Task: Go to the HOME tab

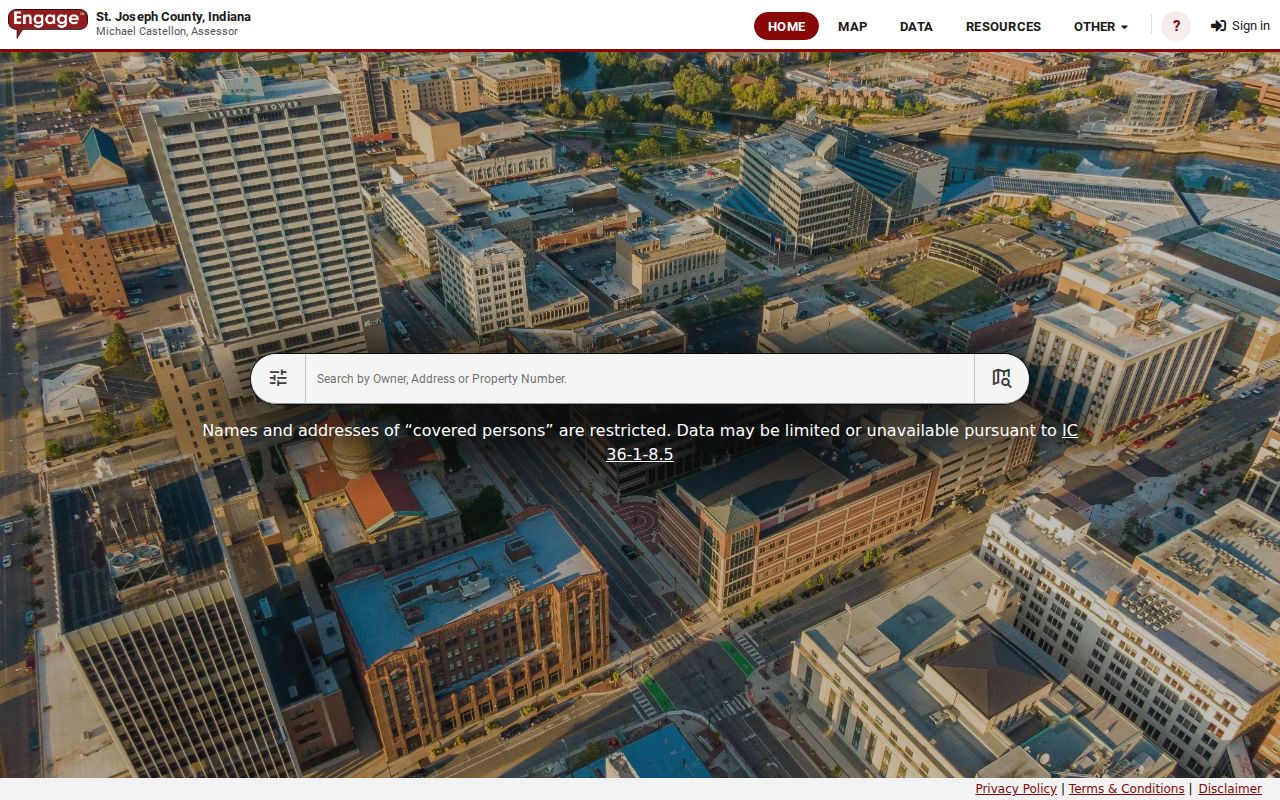Action: click(786, 26)
